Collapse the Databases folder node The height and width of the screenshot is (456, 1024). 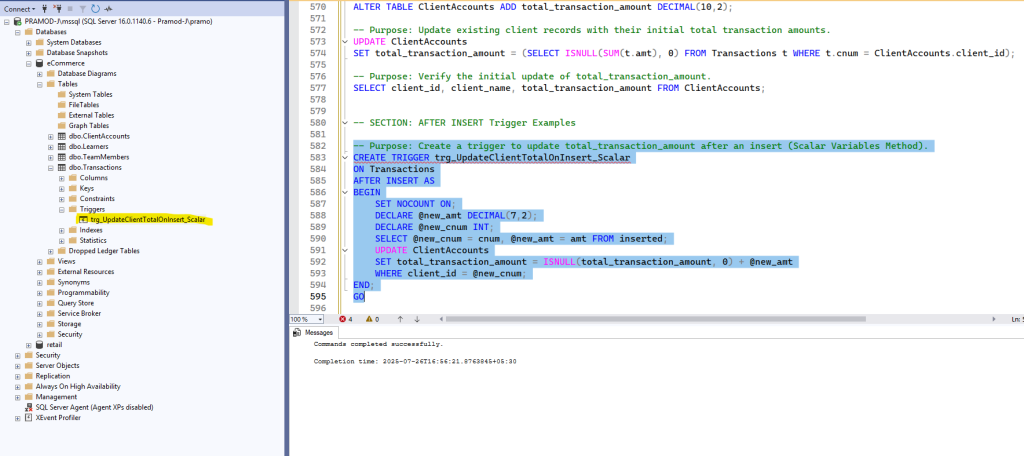pyautogui.click(x=18, y=32)
